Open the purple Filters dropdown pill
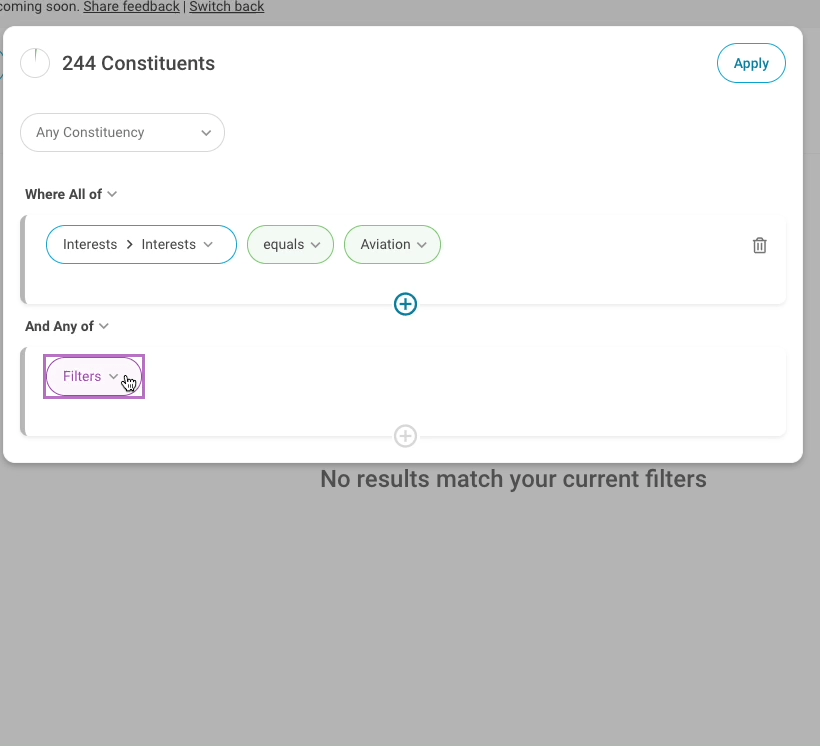 click(93, 377)
